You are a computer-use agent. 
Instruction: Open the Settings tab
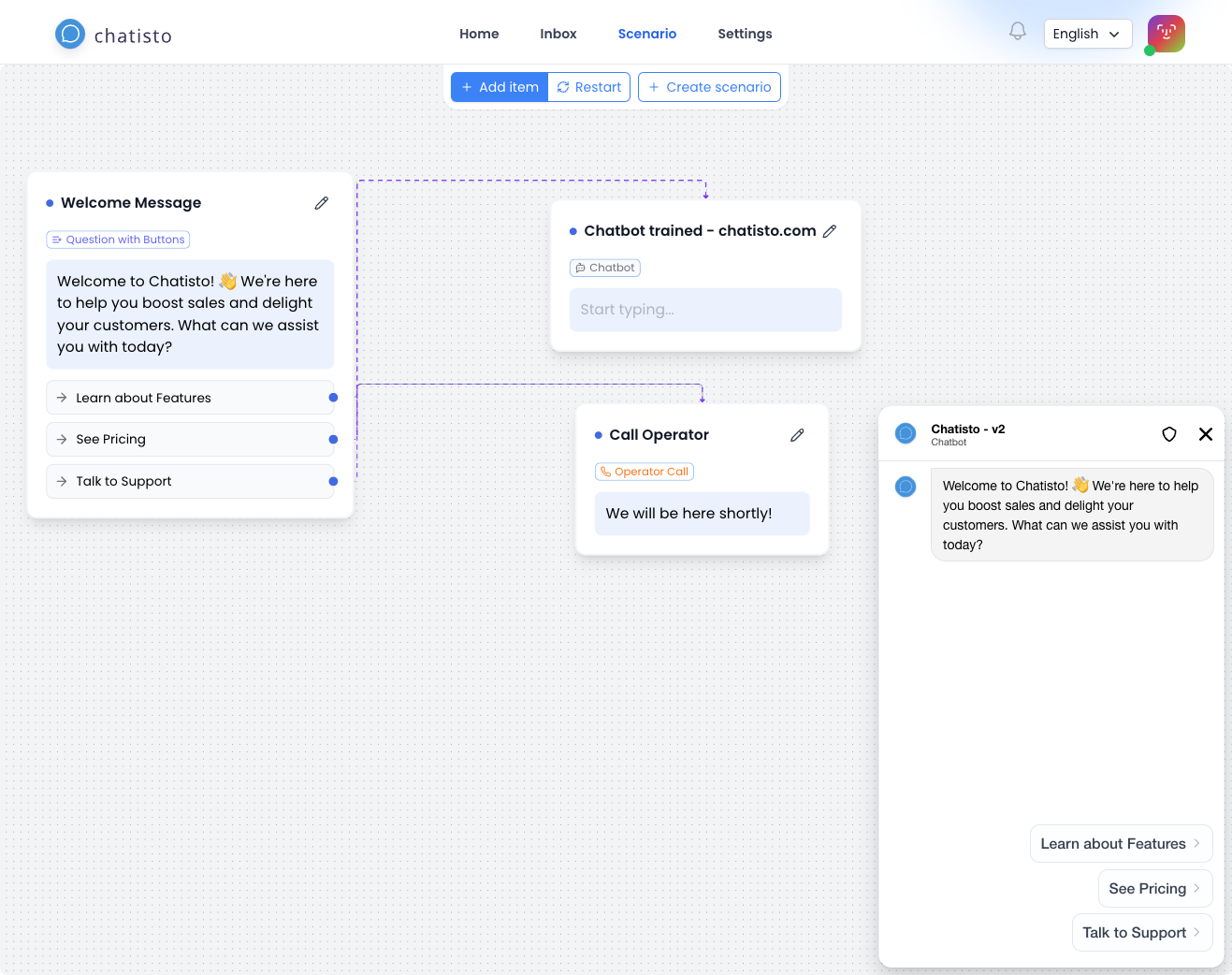(x=745, y=34)
